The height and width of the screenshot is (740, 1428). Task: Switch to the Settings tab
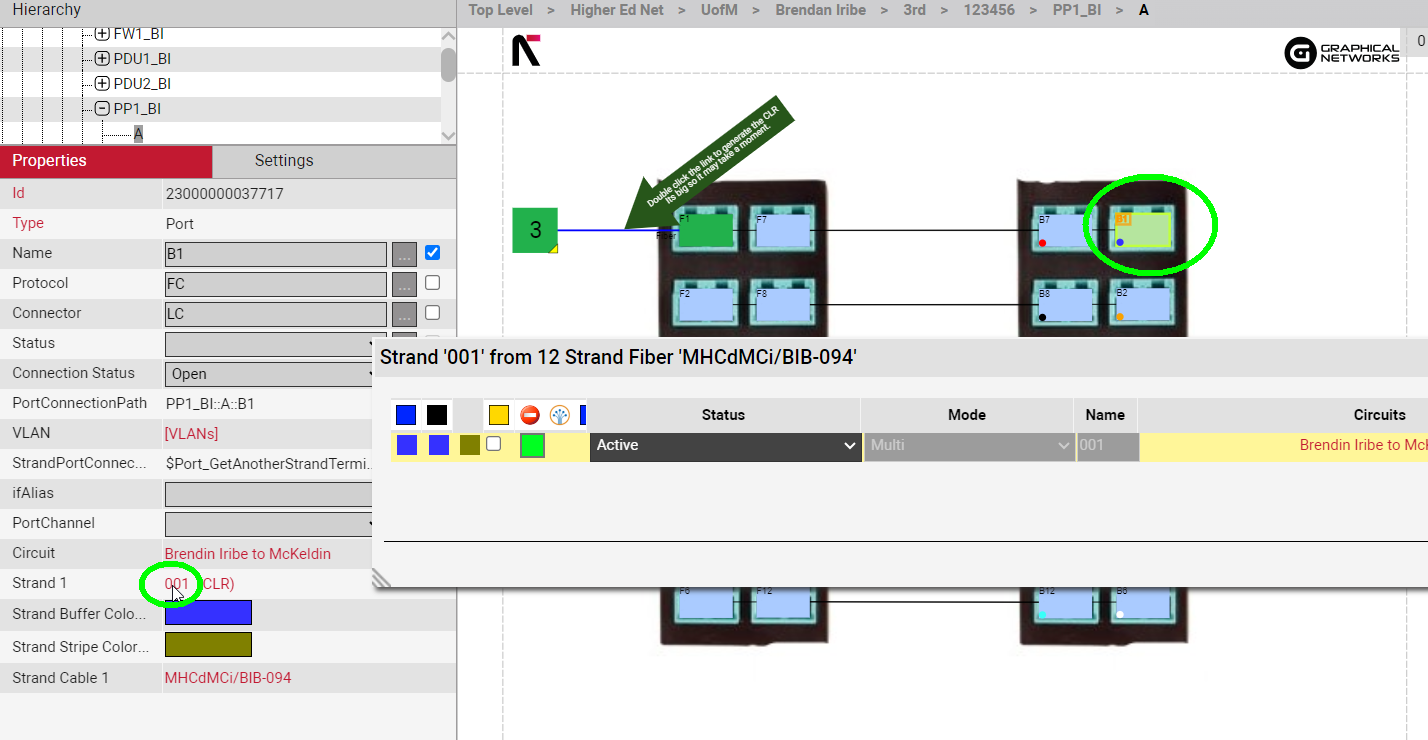point(284,161)
